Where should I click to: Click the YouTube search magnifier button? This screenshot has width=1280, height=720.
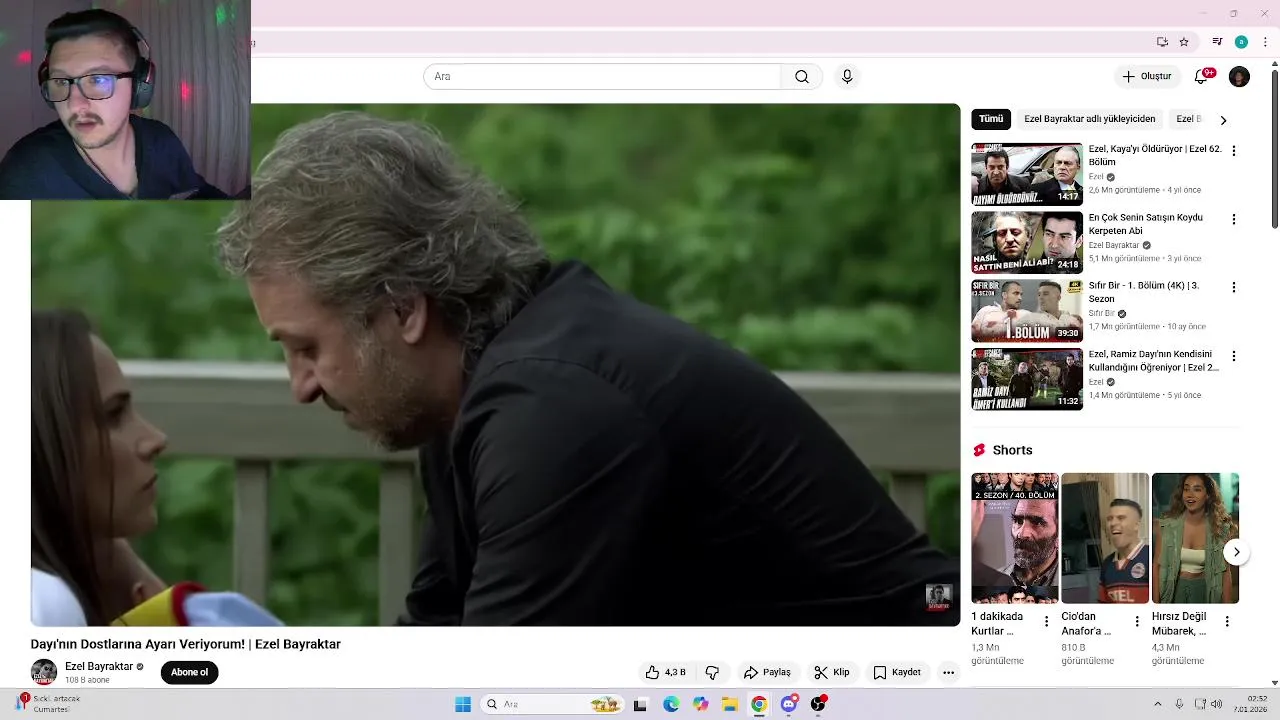(x=801, y=77)
